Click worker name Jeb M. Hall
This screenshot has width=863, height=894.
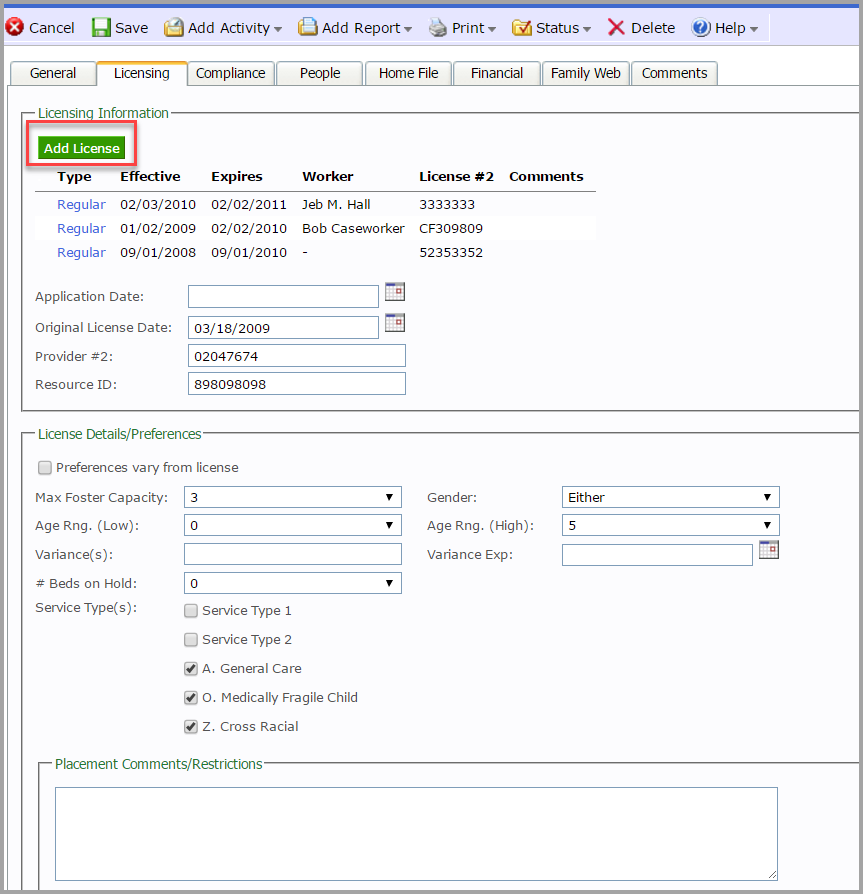(336, 205)
